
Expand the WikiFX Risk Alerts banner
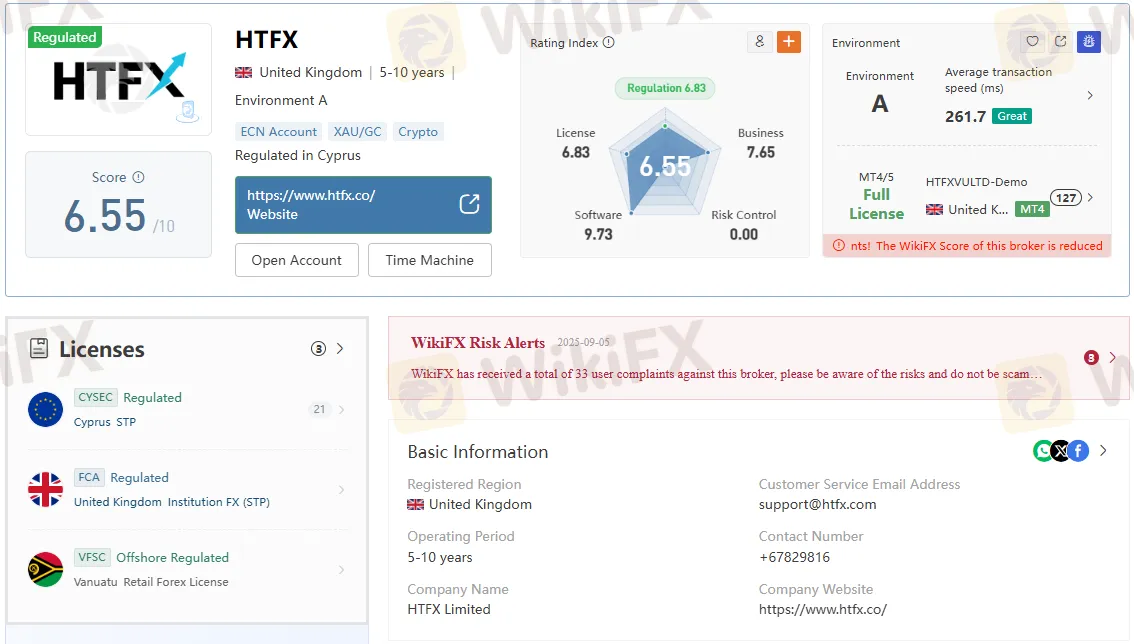click(1112, 357)
